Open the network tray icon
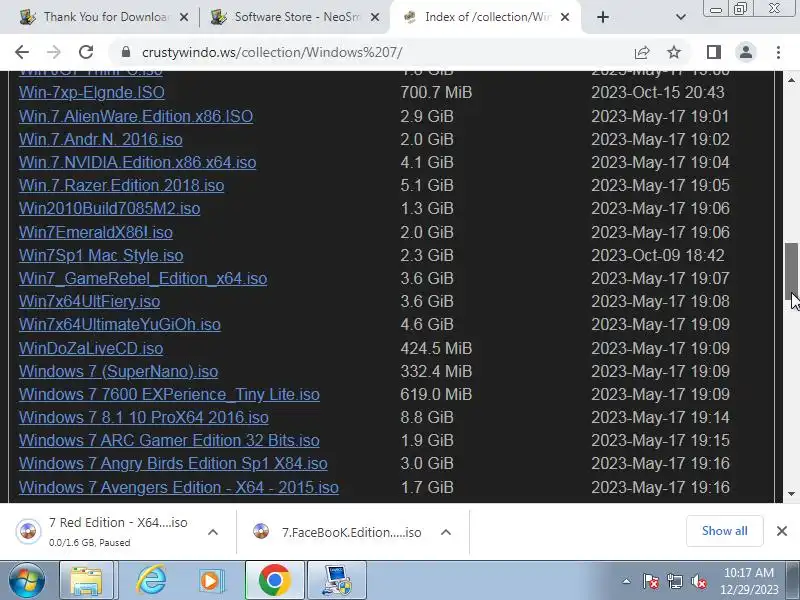 coord(675,581)
